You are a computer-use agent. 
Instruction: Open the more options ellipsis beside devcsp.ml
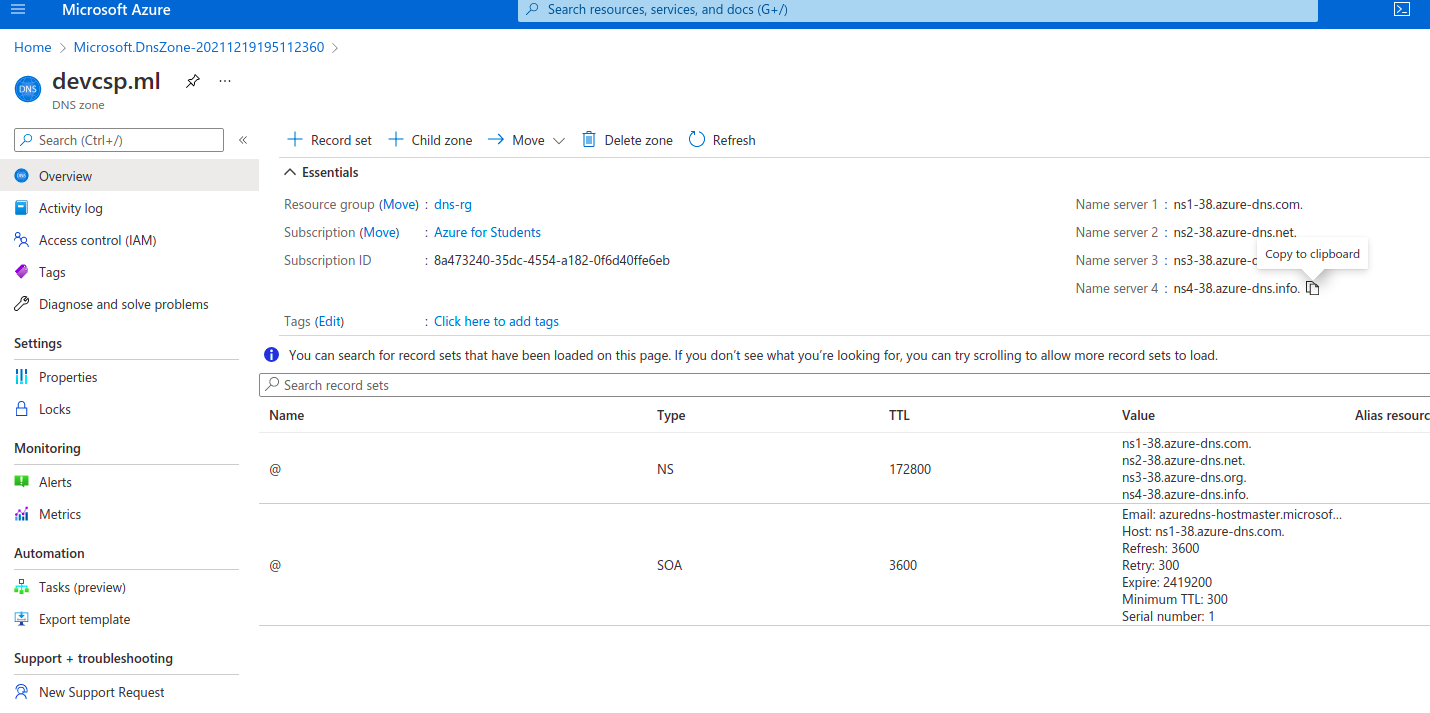point(225,82)
